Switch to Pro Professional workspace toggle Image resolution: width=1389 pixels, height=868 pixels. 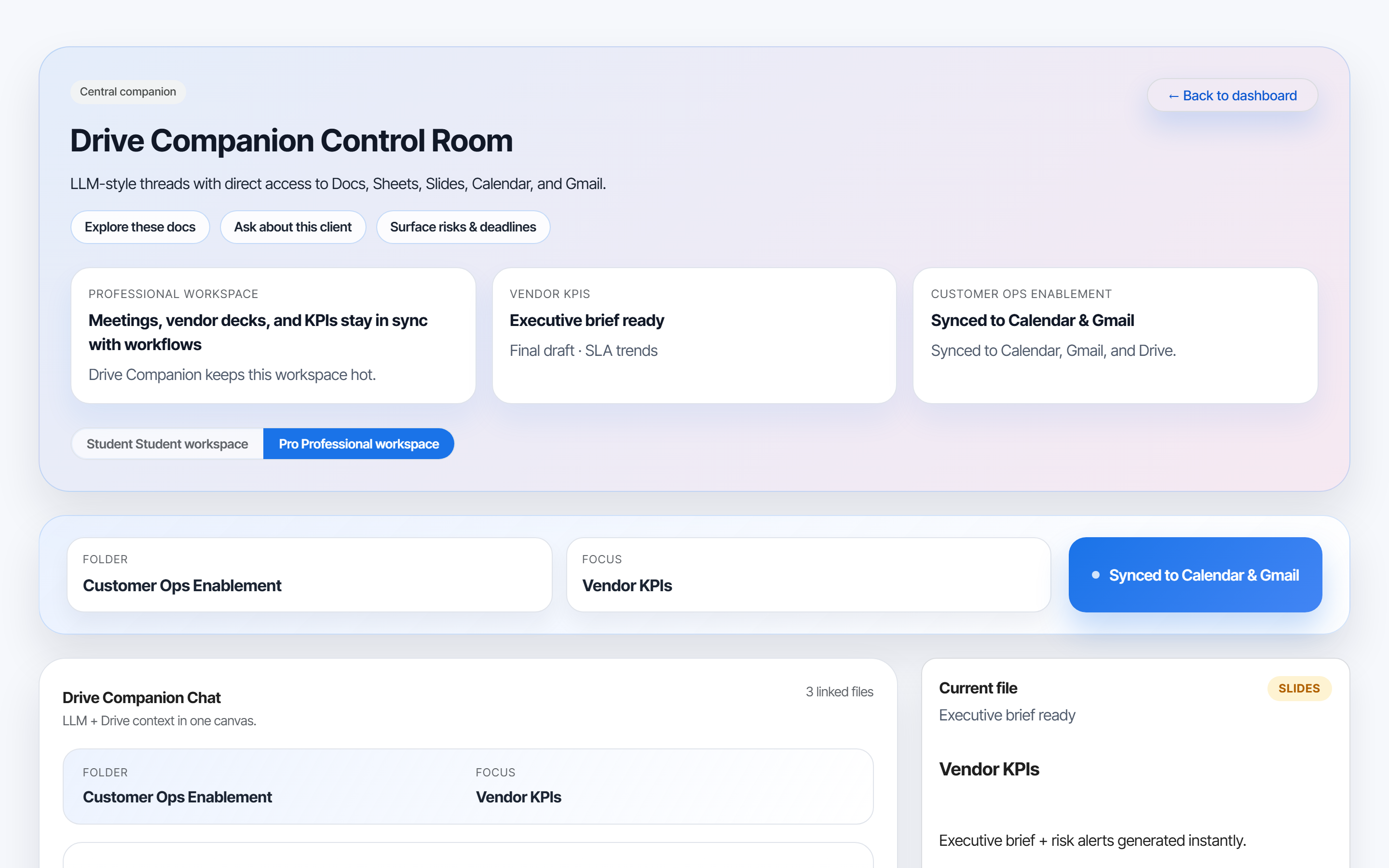coord(359,444)
